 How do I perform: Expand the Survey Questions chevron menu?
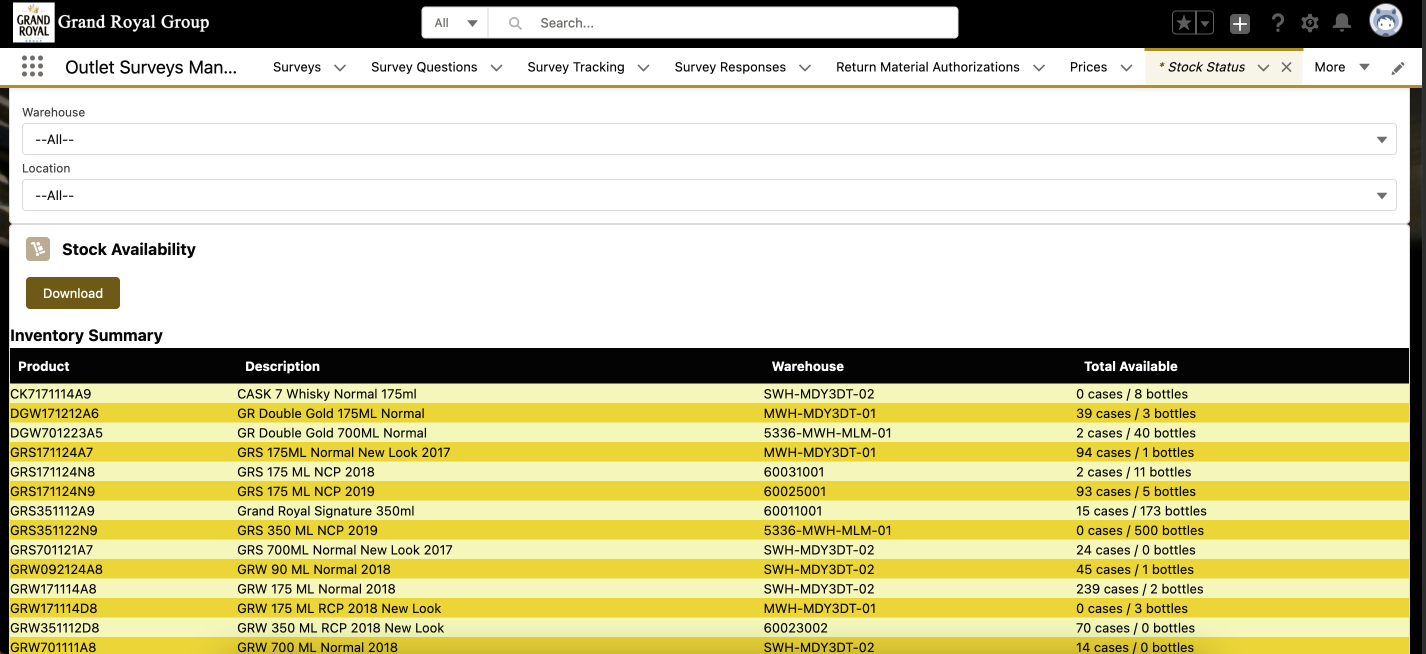click(x=496, y=68)
